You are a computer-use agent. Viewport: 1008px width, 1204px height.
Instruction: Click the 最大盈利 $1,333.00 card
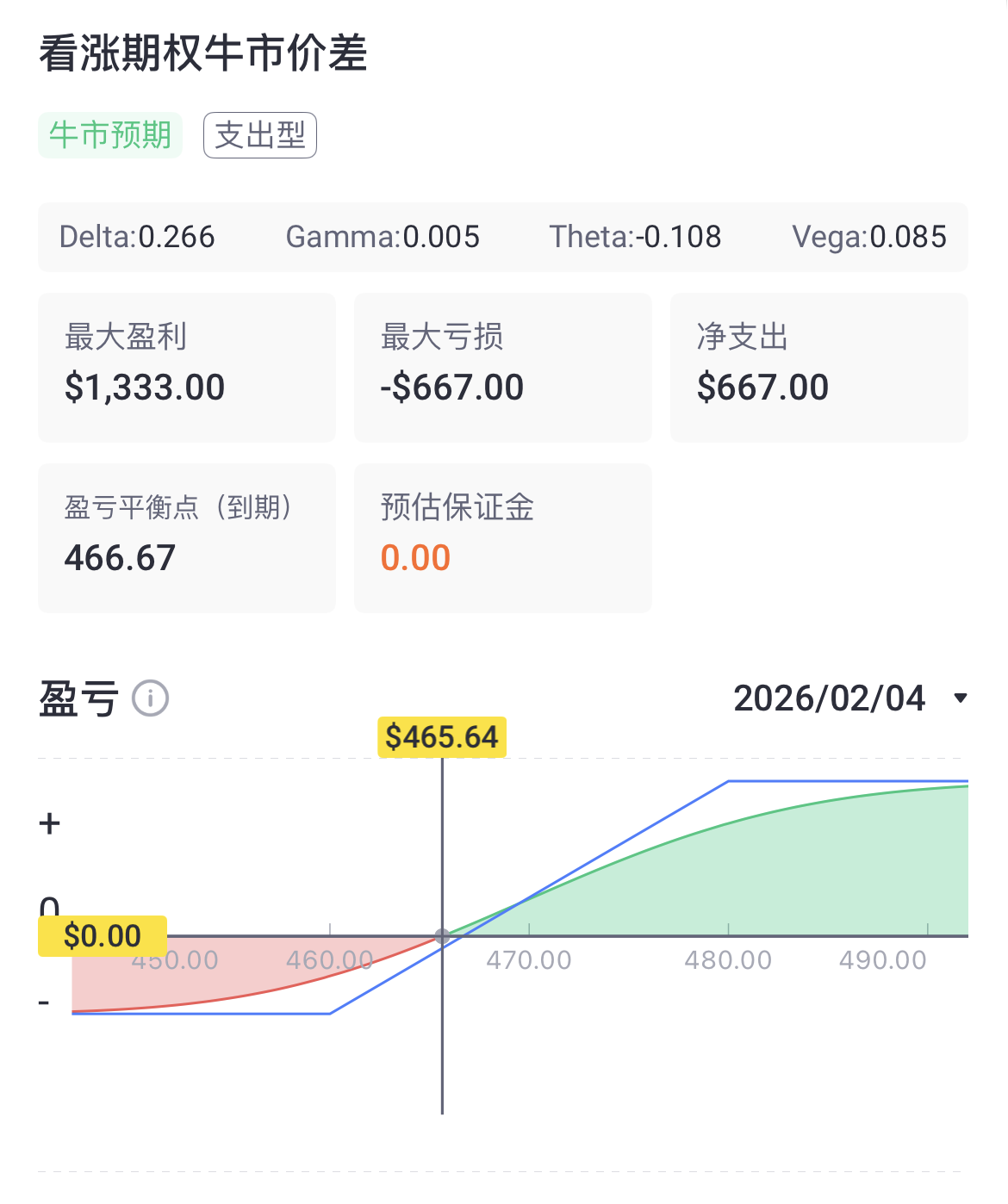(x=187, y=368)
